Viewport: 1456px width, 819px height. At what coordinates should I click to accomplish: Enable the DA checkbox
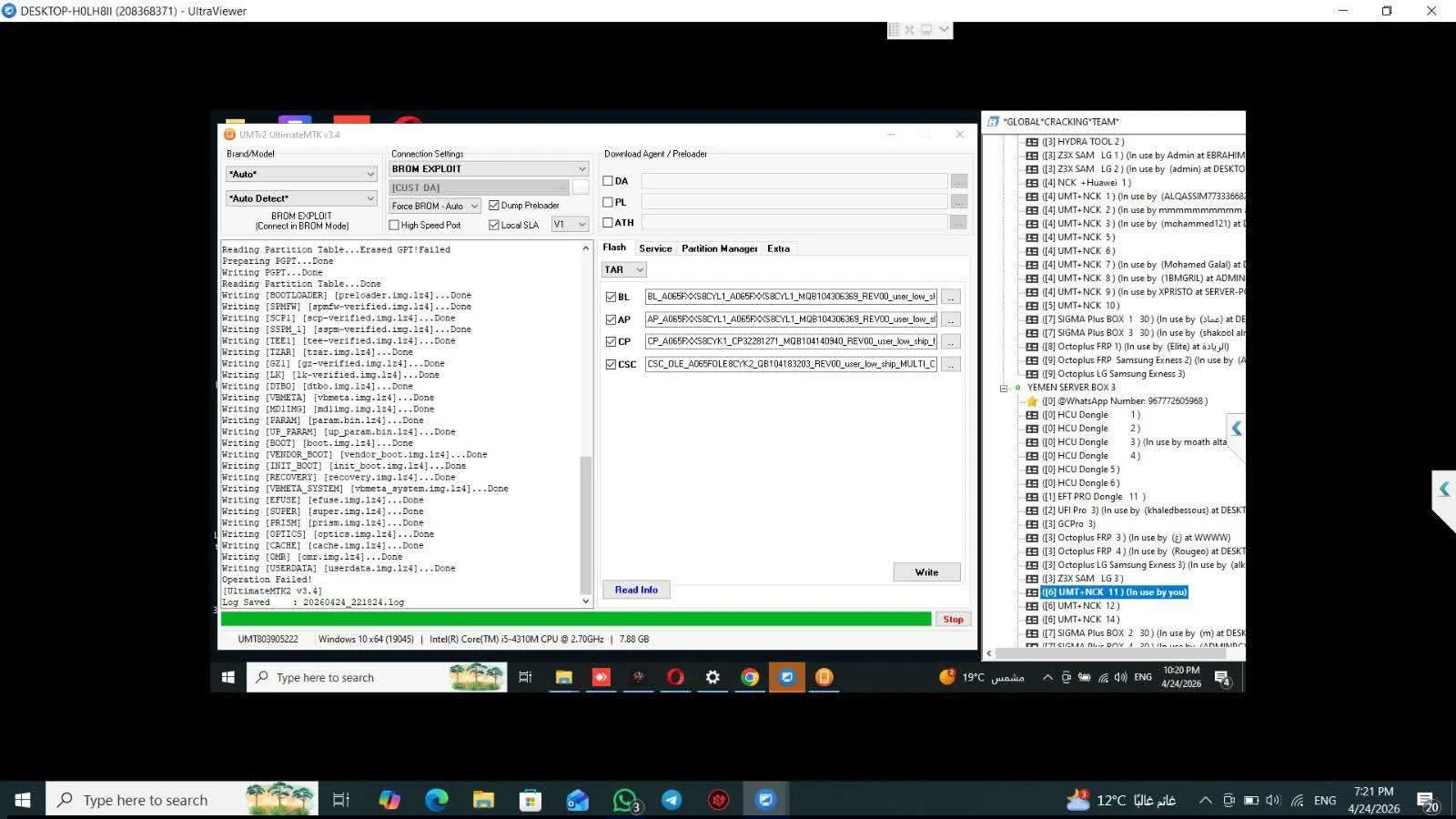609,181
